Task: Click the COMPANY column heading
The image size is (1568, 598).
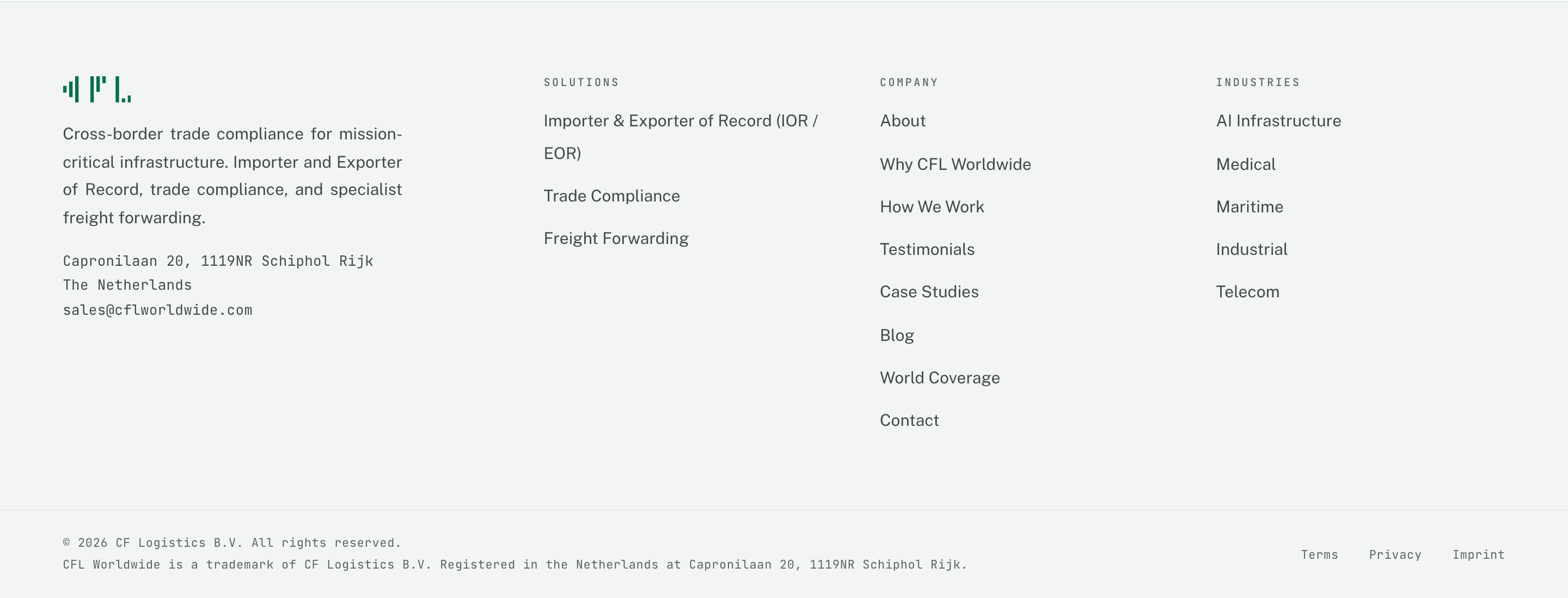Action: [x=908, y=82]
